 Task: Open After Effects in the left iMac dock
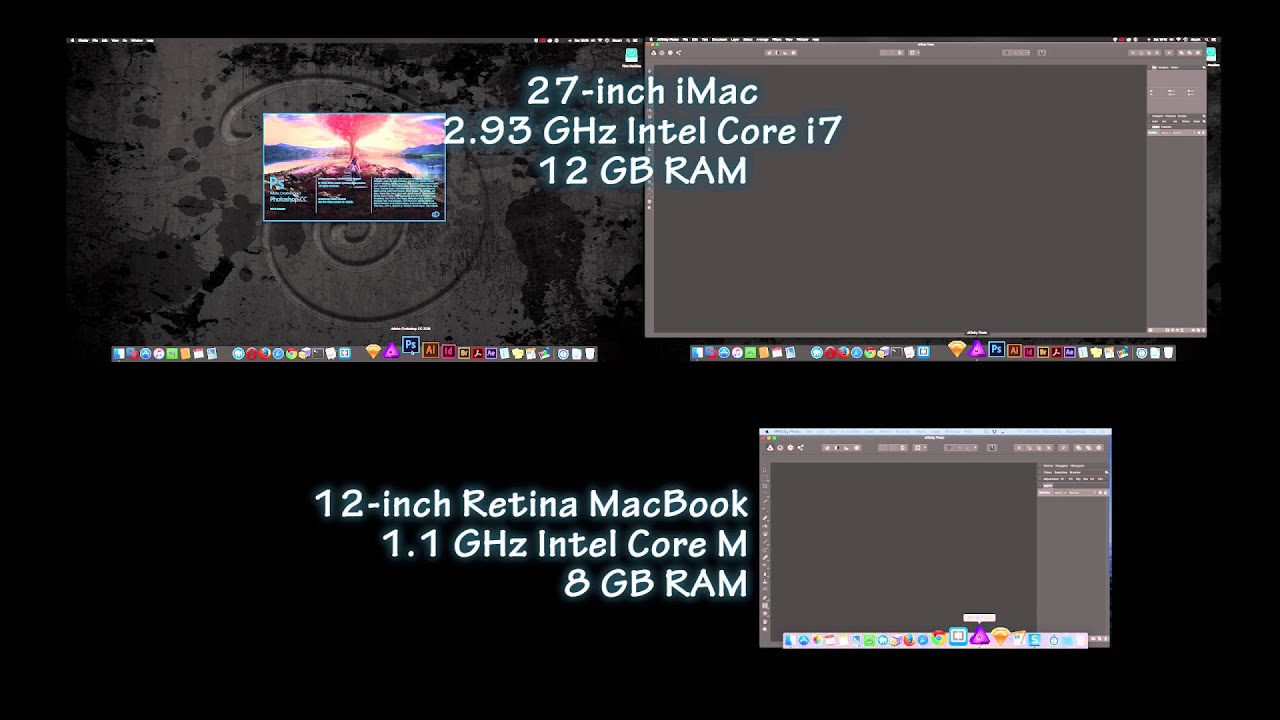[x=491, y=352]
